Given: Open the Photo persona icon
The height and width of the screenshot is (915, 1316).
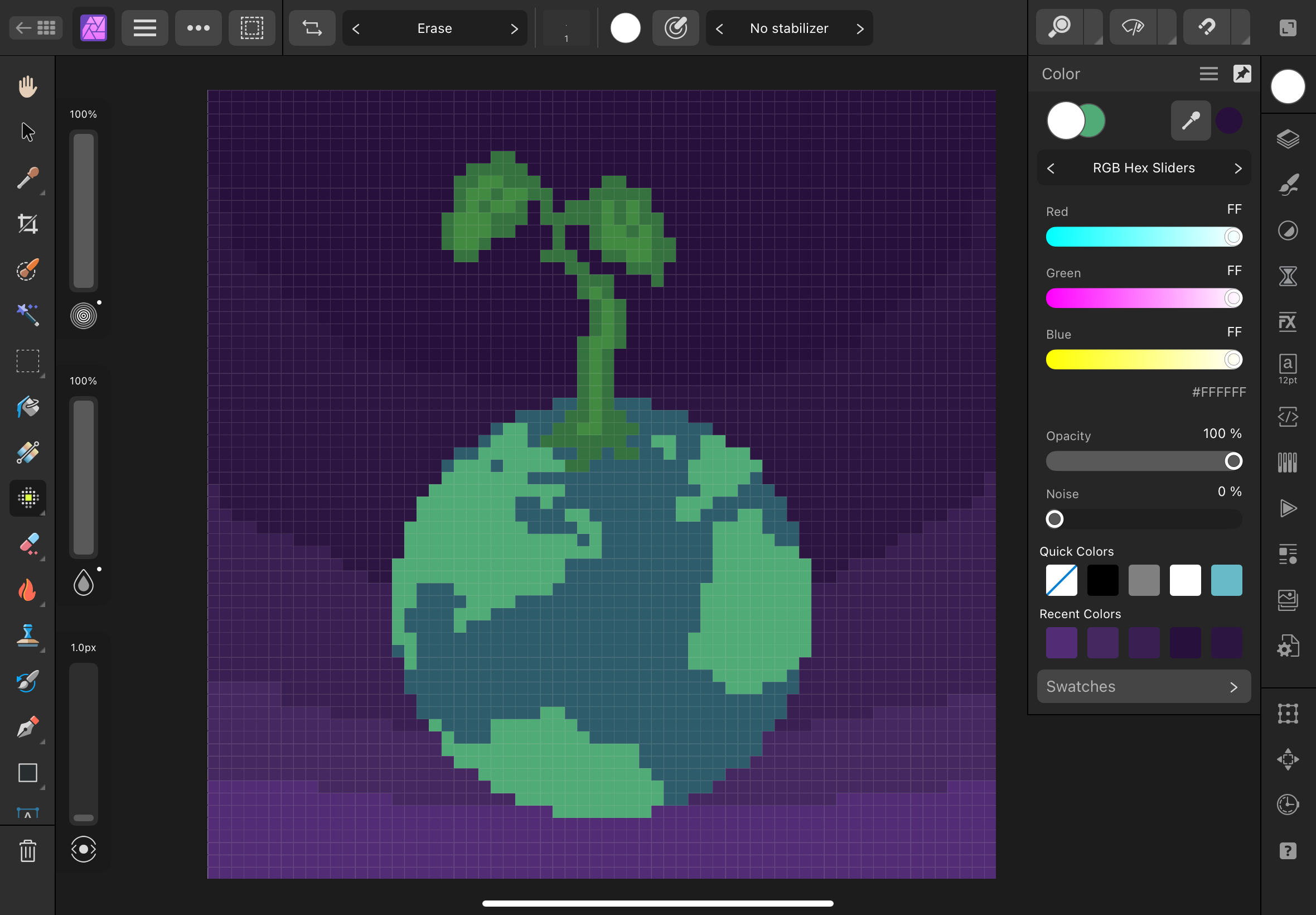Looking at the screenshot, I should tap(93, 27).
